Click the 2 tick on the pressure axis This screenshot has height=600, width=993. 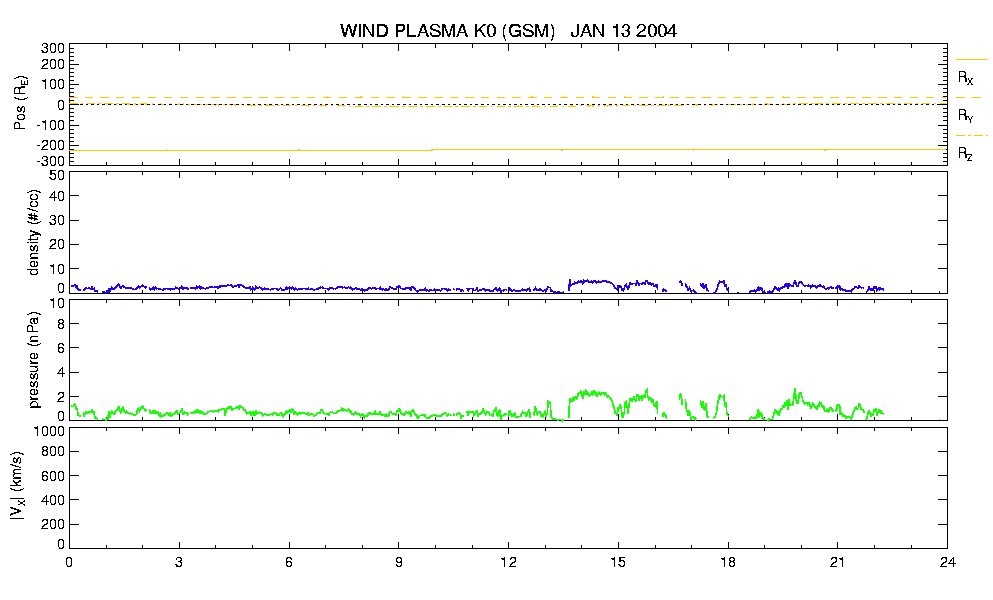tap(61, 397)
